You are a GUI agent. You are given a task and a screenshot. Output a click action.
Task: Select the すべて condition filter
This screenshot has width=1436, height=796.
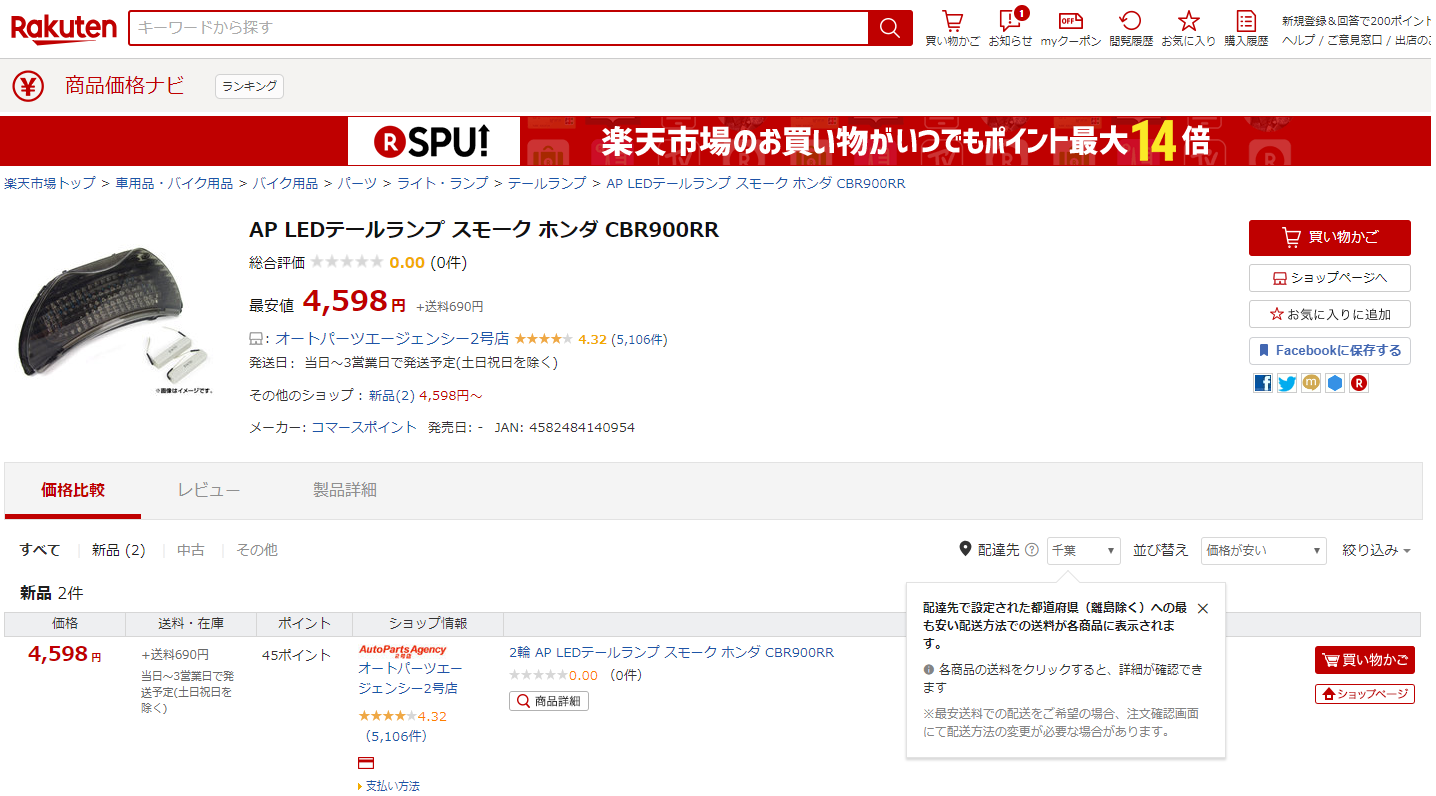(40, 550)
